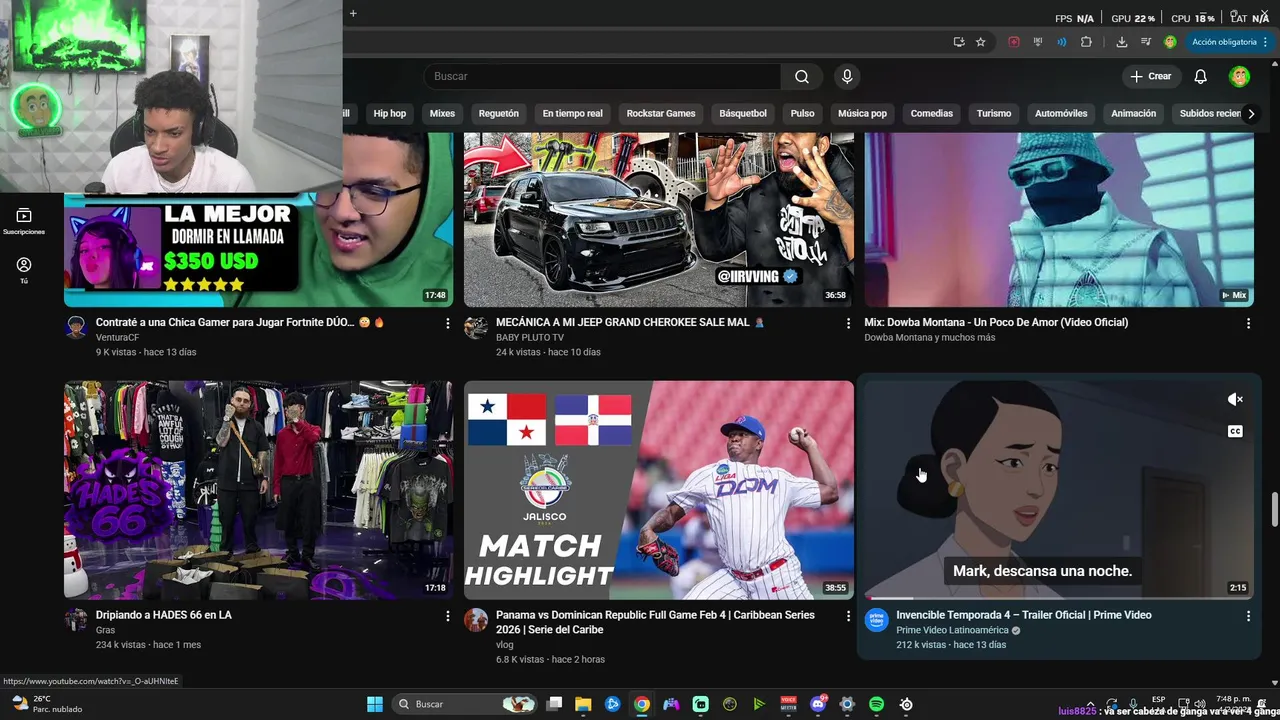Open options menu for Jeep Grand Cherokee video
The image size is (1280, 720).
coord(848,324)
